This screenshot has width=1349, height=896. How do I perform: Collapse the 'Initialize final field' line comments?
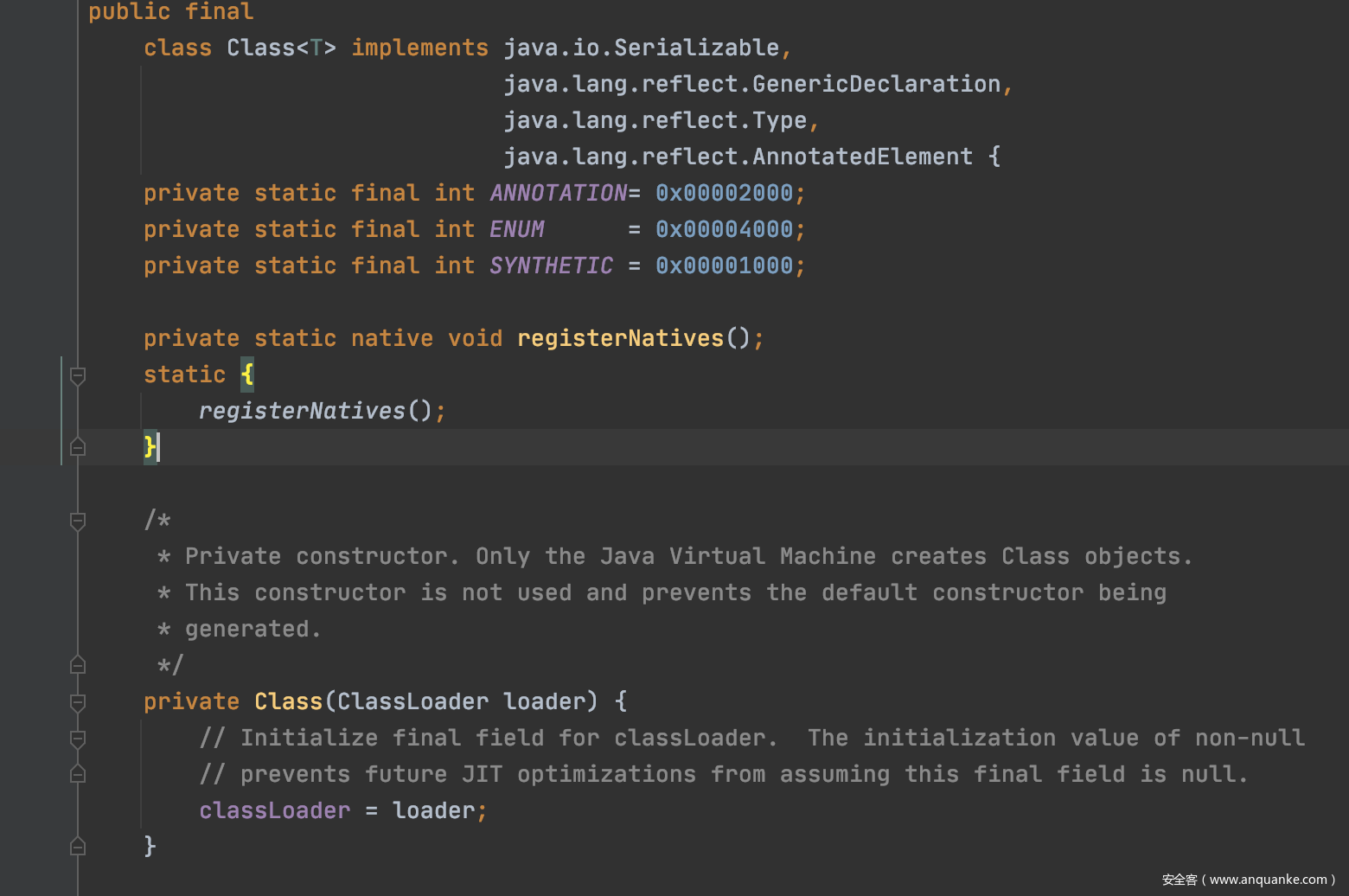(x=78, y=739)
